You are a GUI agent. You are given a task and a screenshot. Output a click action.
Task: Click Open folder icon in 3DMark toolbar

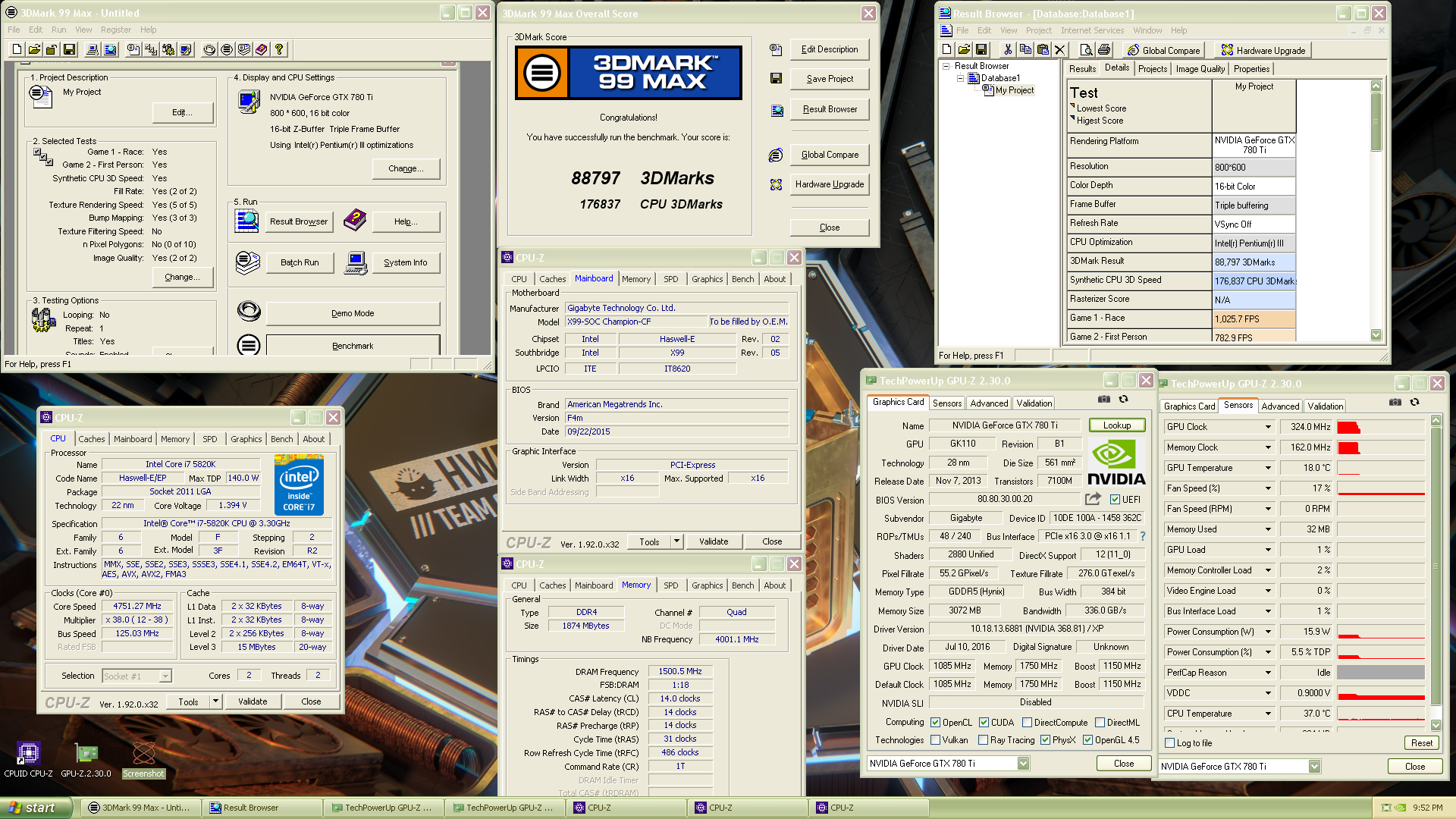click(34, 49)
